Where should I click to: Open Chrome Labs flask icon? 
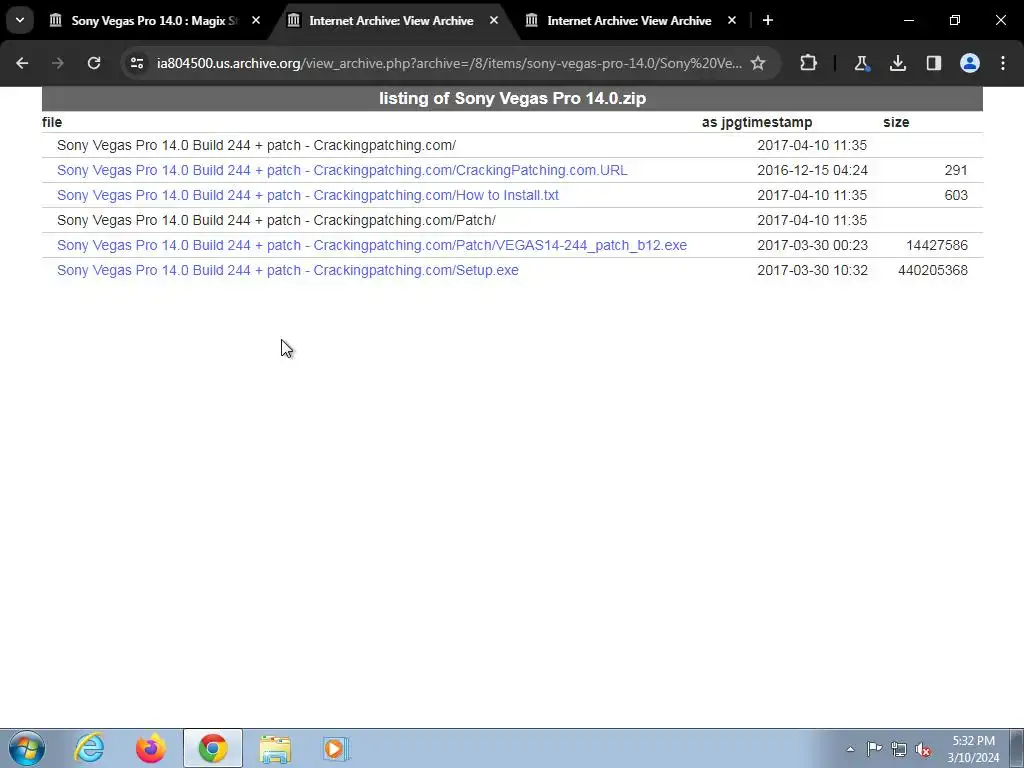tap(861, 63)
